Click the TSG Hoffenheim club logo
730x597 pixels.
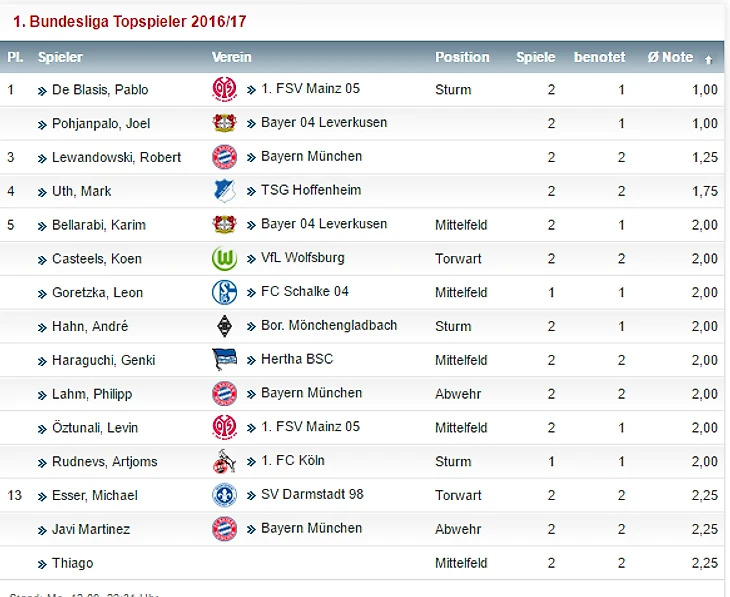coord(224,190)
